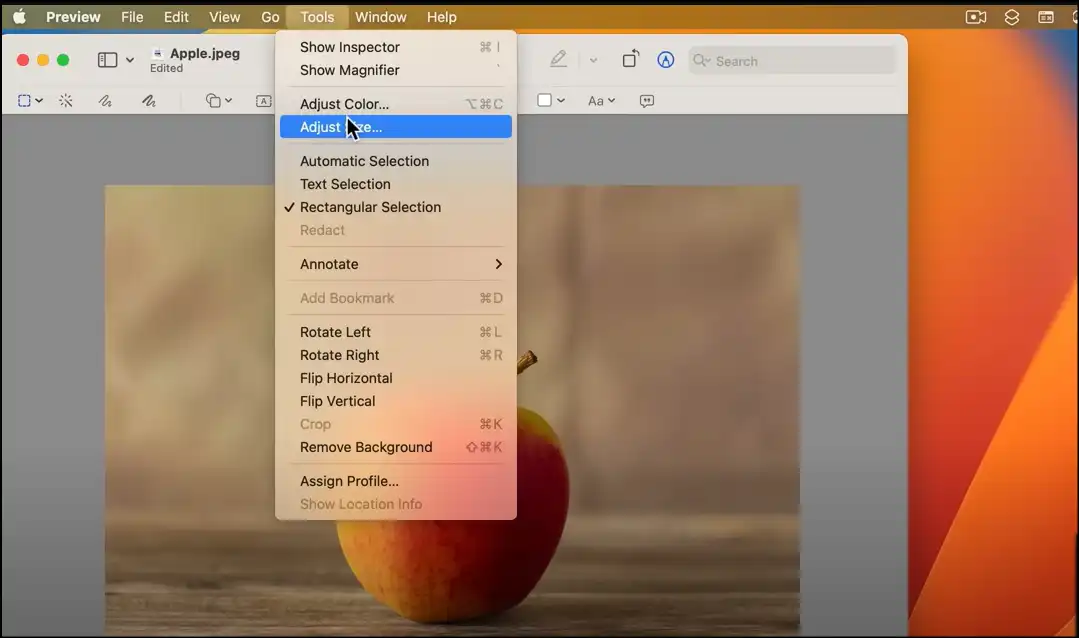The width and height of the screenshot is (1079, 638).
Task: Click the search magnifier icon
Action: click(x=701, y=61)
